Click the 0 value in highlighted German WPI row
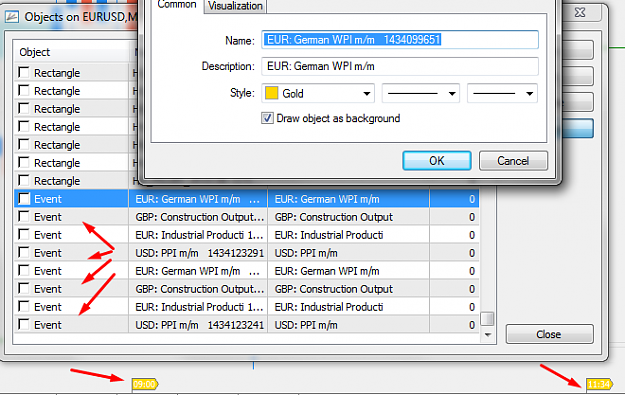This screenshot has width=625, height=395. pos(472,199)
